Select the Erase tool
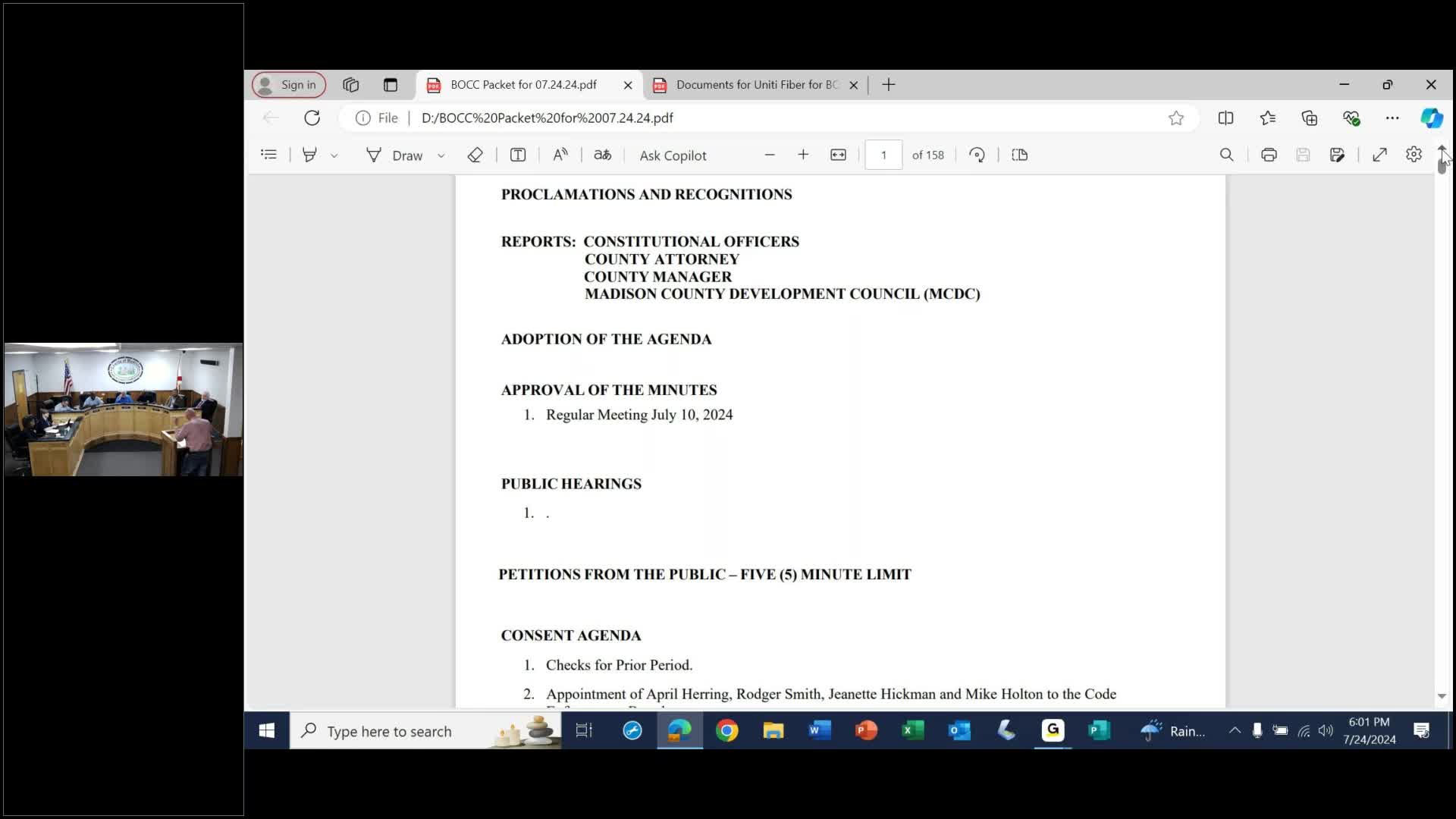The width and height of the screenshot is (1456, 819). tap(475, 155)
